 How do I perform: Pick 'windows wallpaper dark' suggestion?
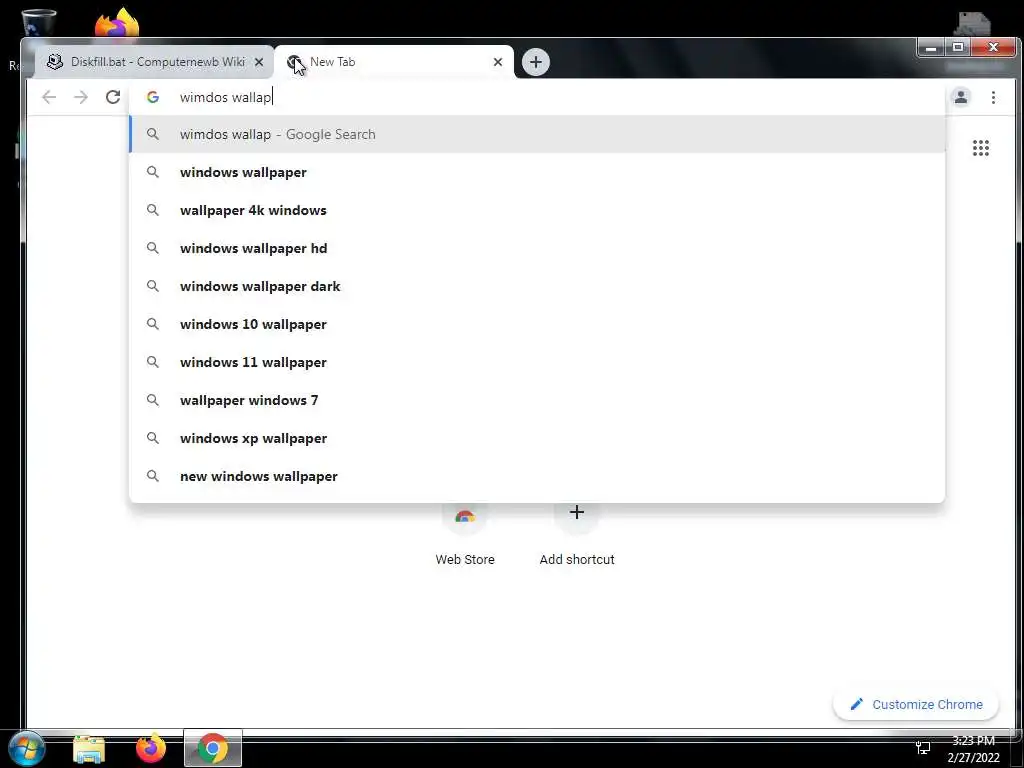tap(537, 286)
